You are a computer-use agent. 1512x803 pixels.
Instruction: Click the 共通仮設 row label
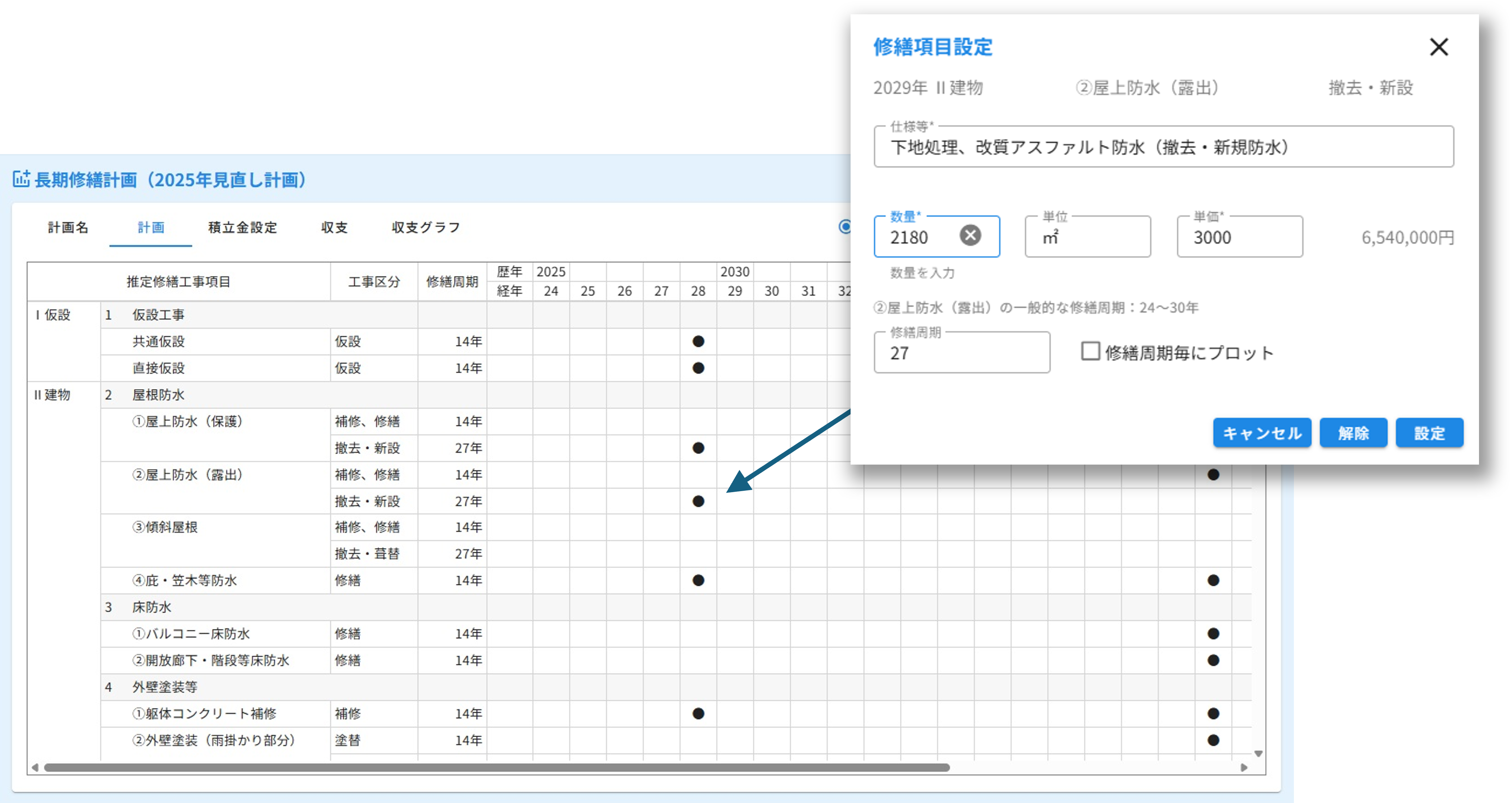tap(158, 341)
